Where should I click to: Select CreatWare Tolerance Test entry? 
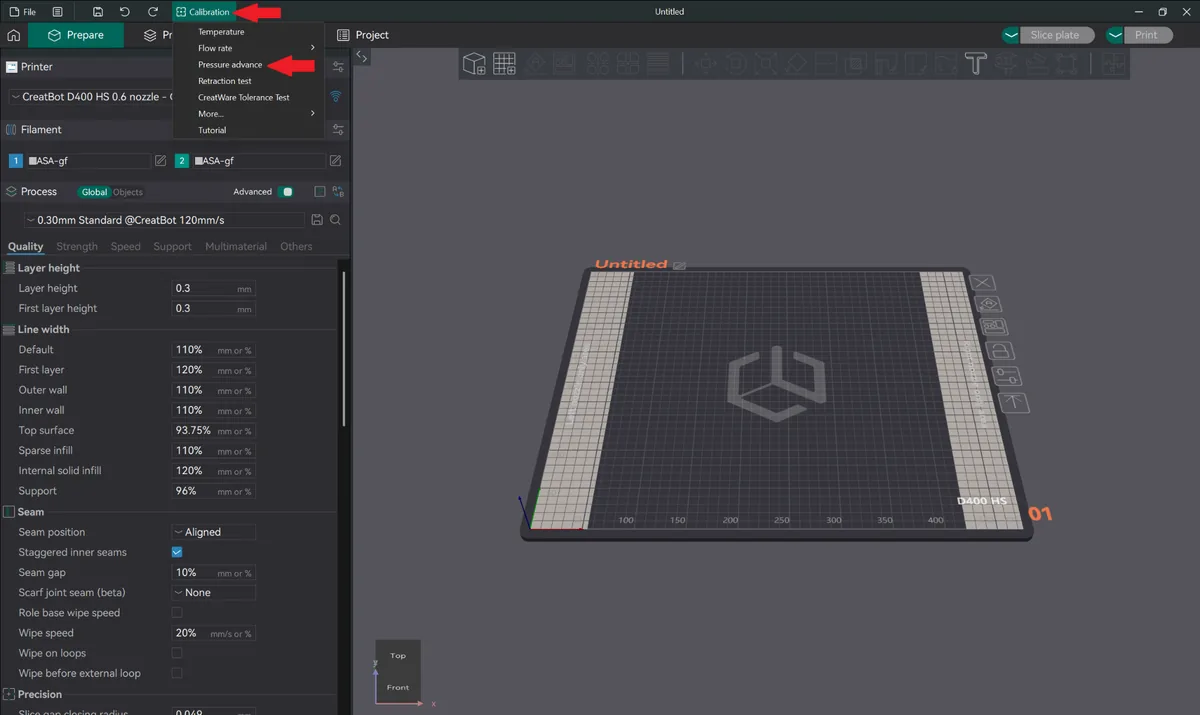(244, 98)
